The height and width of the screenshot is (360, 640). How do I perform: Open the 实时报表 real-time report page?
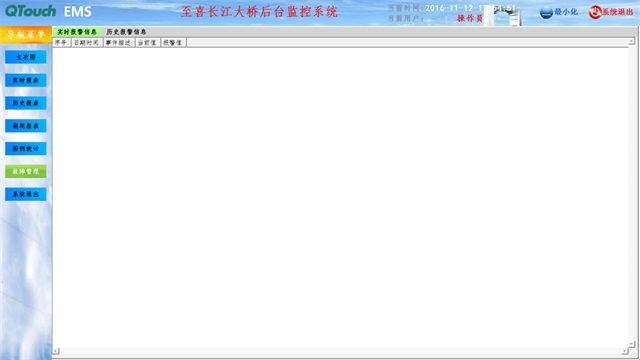point(26,80)
